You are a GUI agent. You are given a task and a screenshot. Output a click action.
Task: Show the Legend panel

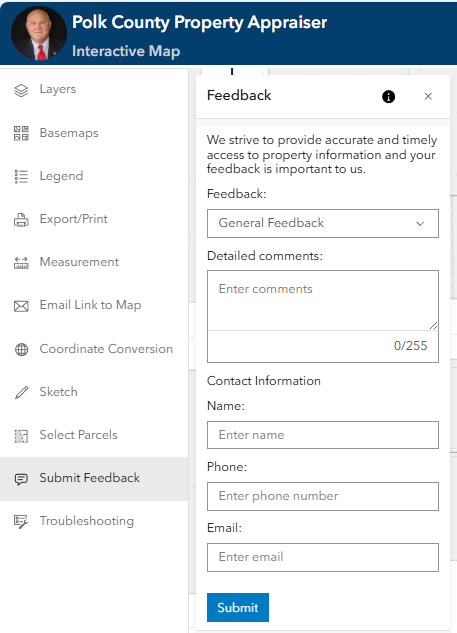tap(94, 176)
